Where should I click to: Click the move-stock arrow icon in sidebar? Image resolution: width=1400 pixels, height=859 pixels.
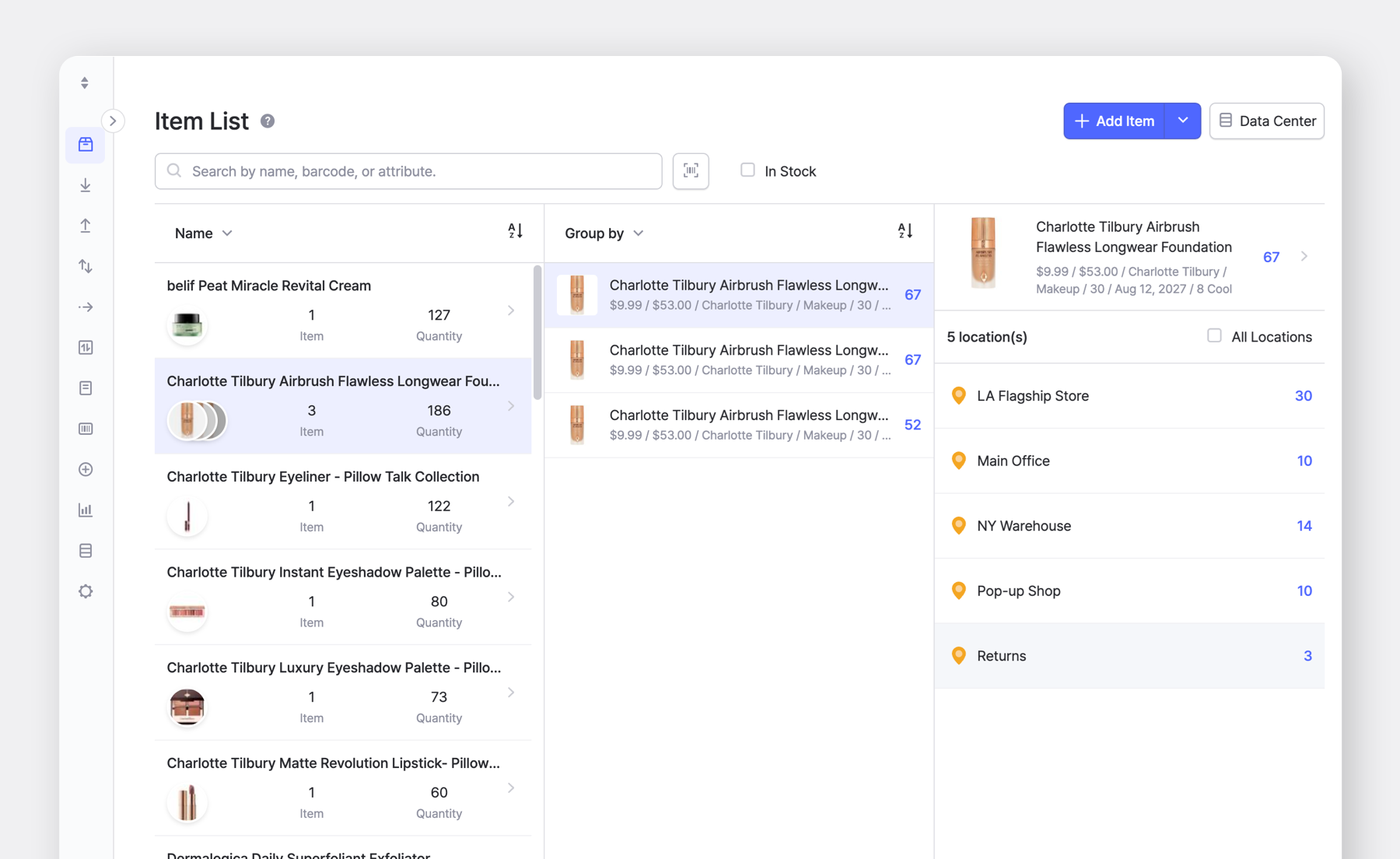[x=85, y=307]
